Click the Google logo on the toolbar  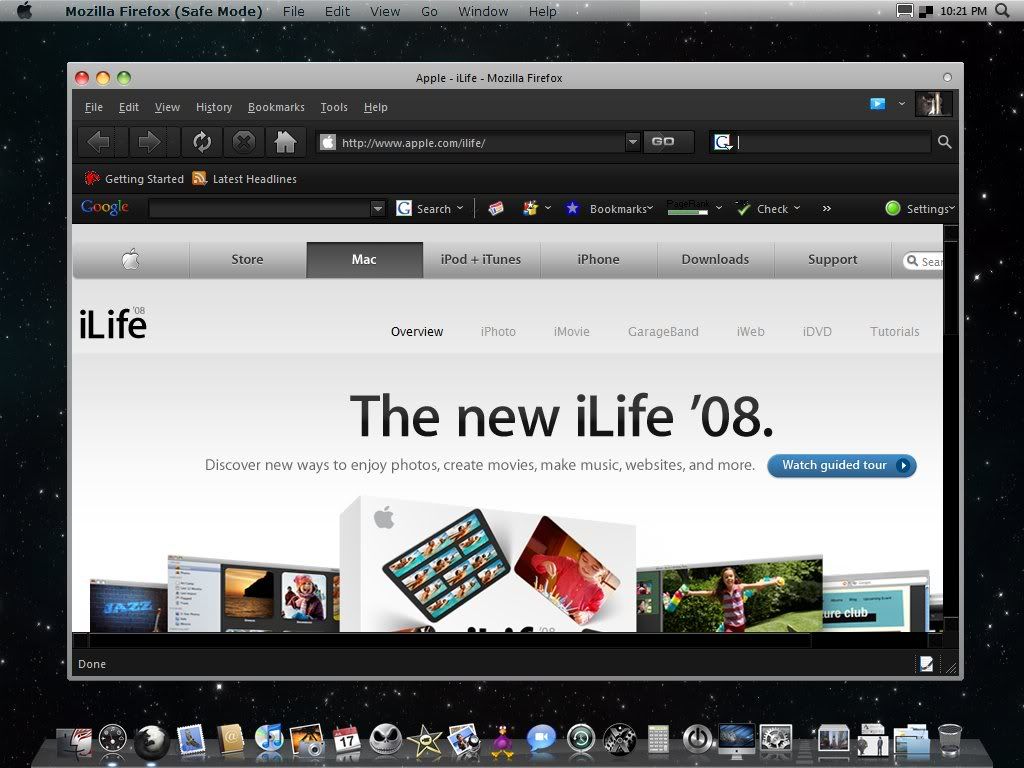coord(104,208)
